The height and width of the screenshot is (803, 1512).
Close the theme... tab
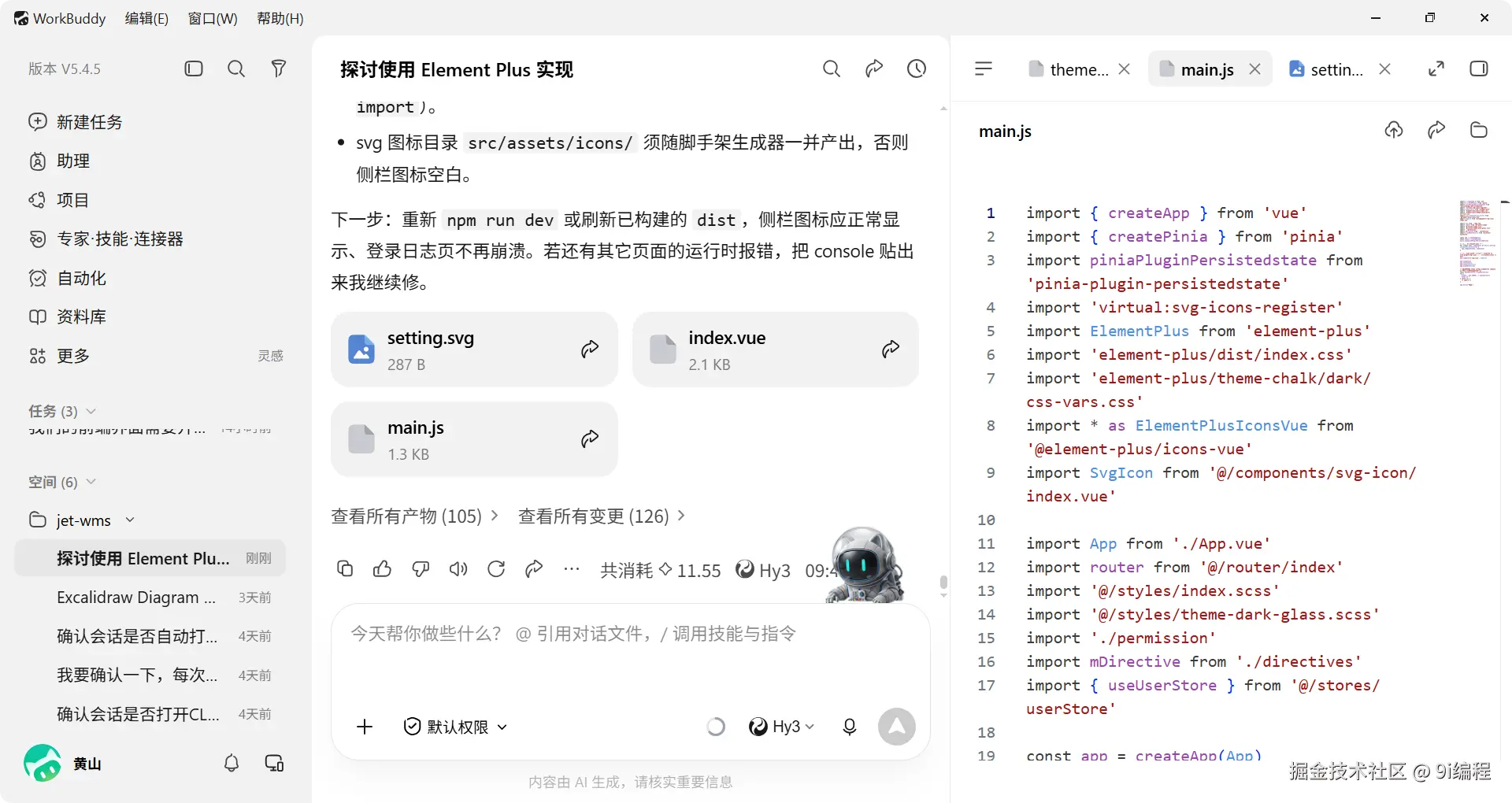click(x=1125, y=69)
